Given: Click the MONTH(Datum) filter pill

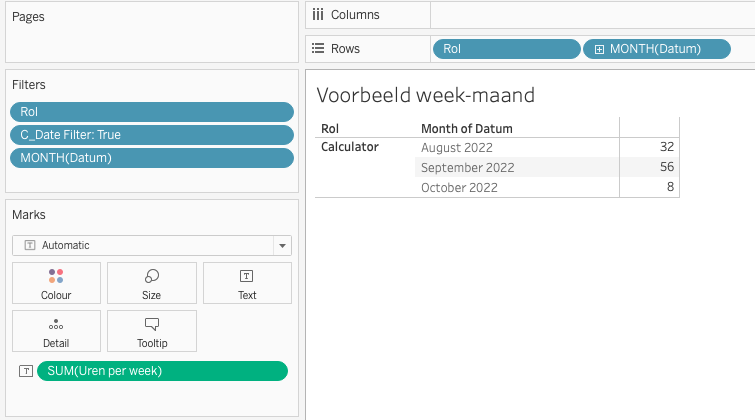Looking at the screenshot, I should pos(152,157).
